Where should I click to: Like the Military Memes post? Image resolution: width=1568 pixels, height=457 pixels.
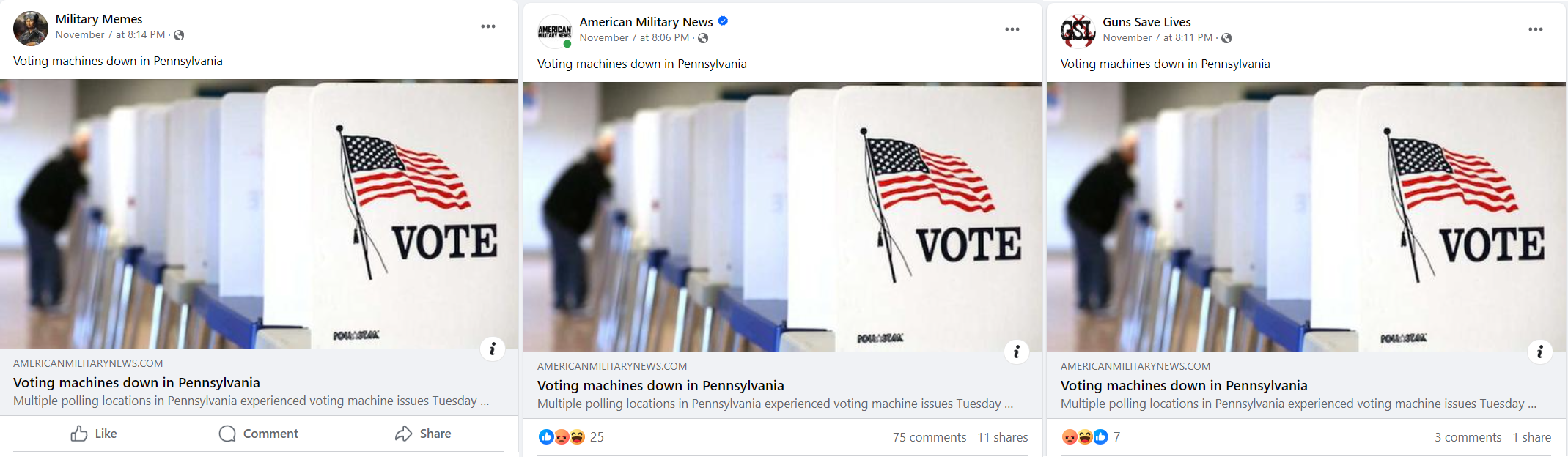[94, 434]
